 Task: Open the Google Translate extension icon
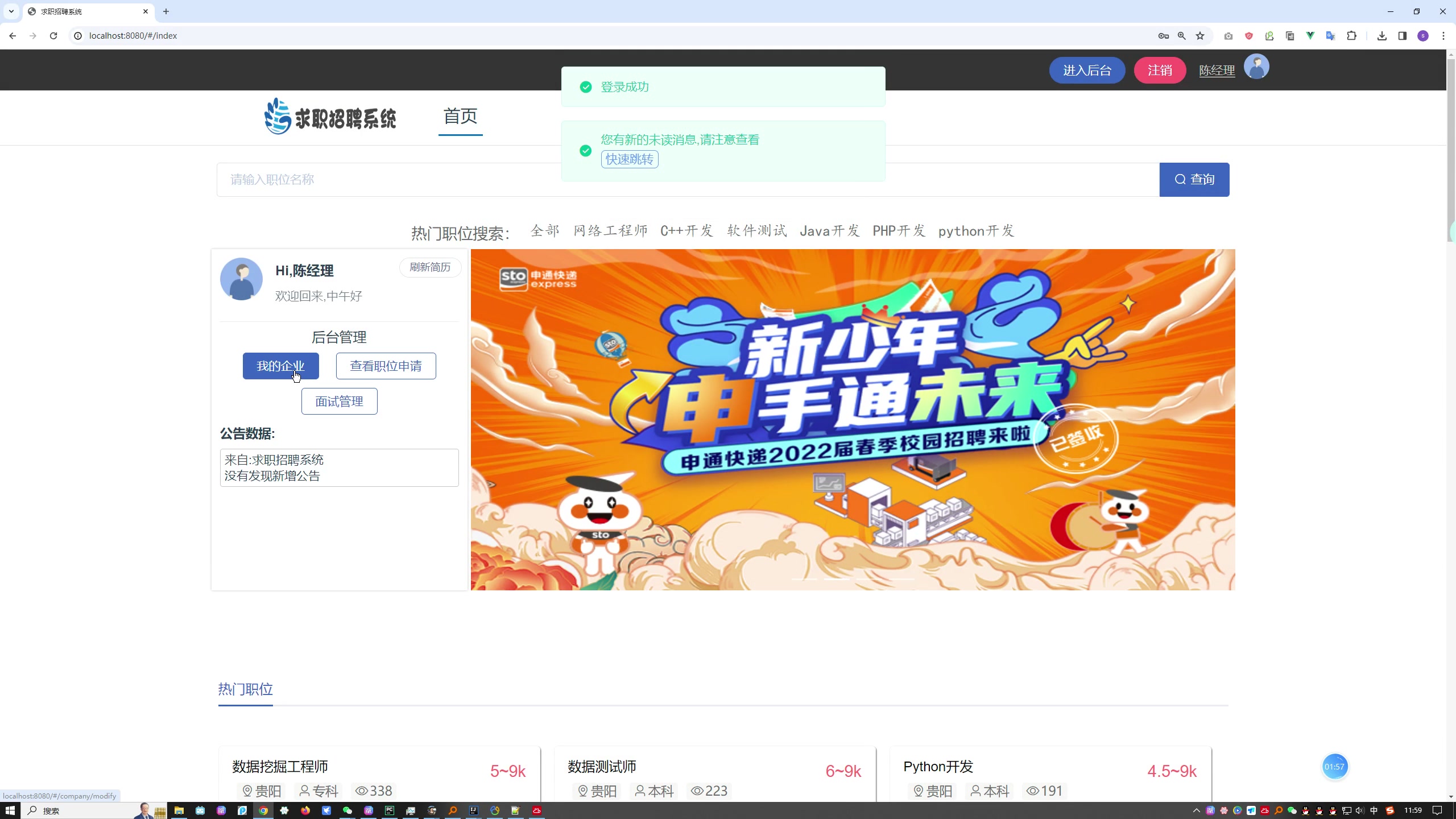pyautogui.click(x=1331, y=36)
